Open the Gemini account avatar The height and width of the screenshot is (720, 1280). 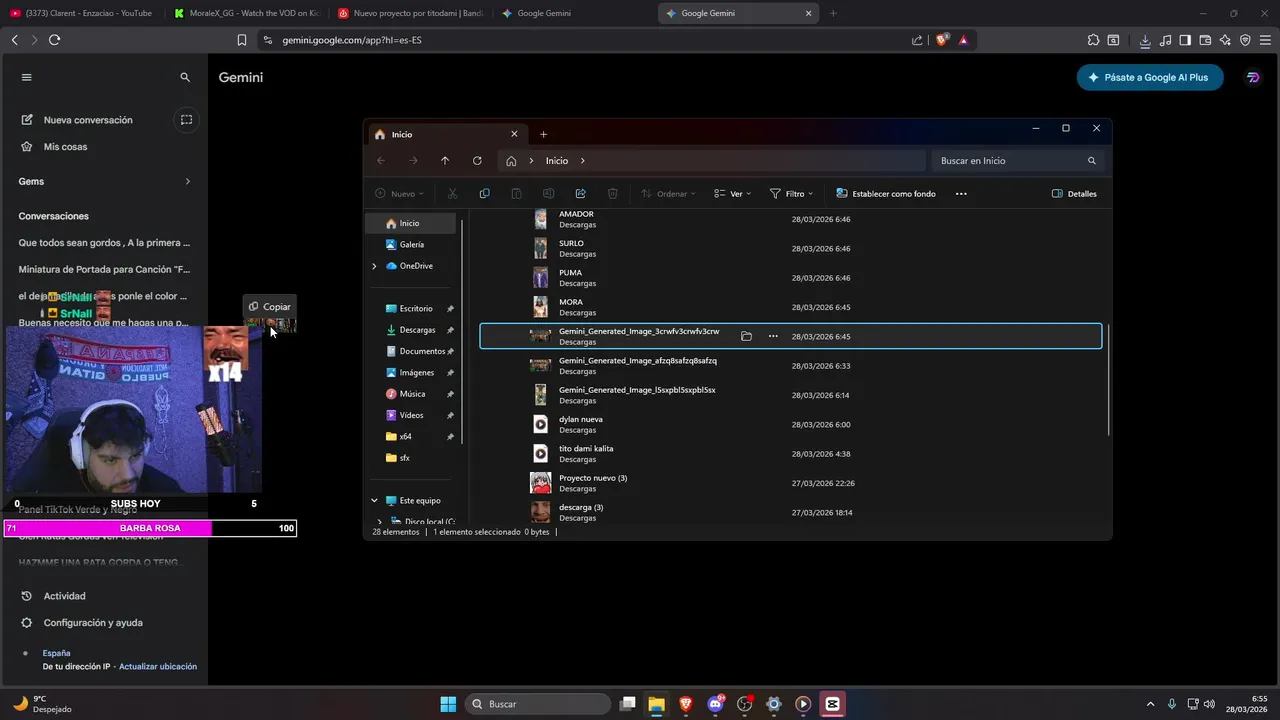tap(1253, 77)
